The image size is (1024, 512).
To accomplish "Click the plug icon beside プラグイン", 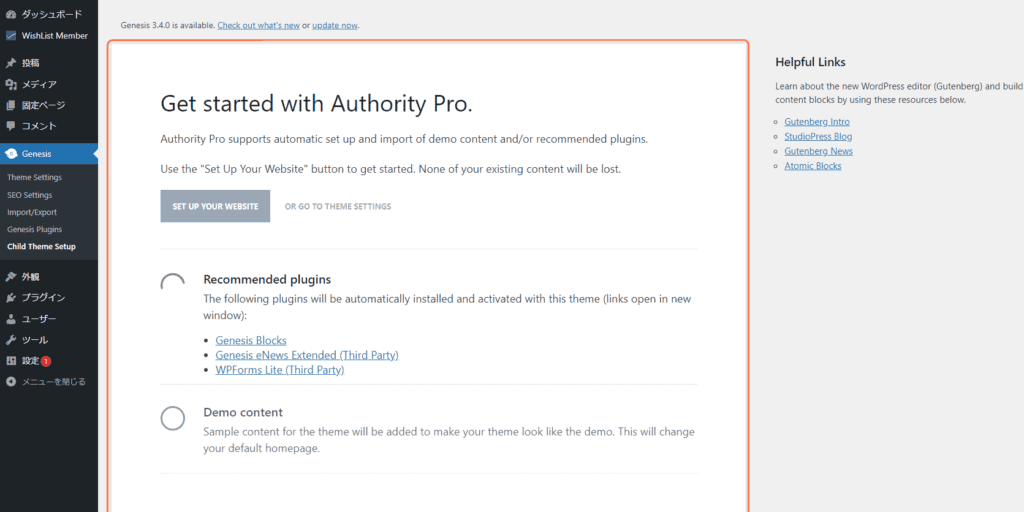I will [x=10, y=298].
